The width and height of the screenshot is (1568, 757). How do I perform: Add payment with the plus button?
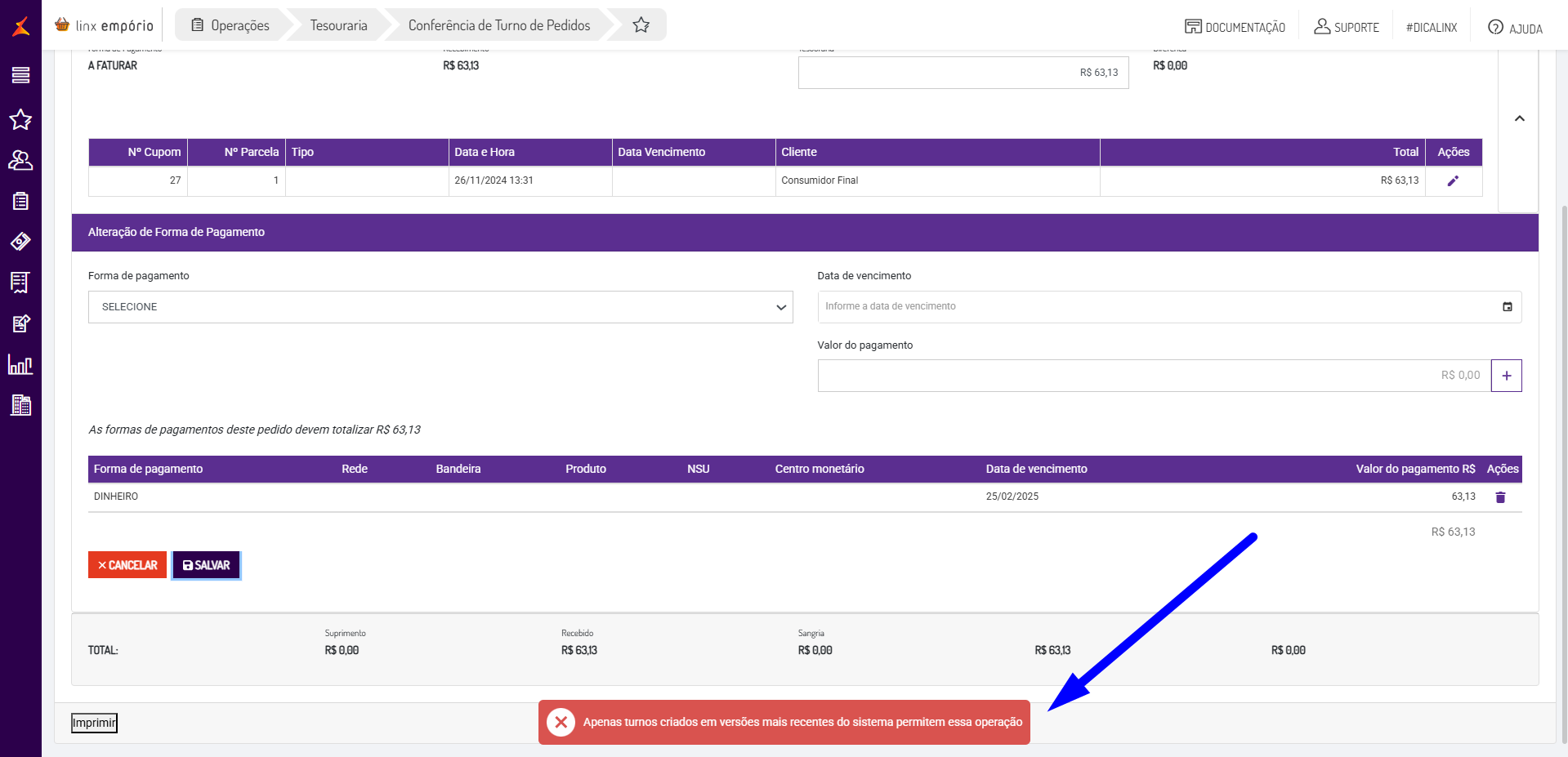[1506, 376]
